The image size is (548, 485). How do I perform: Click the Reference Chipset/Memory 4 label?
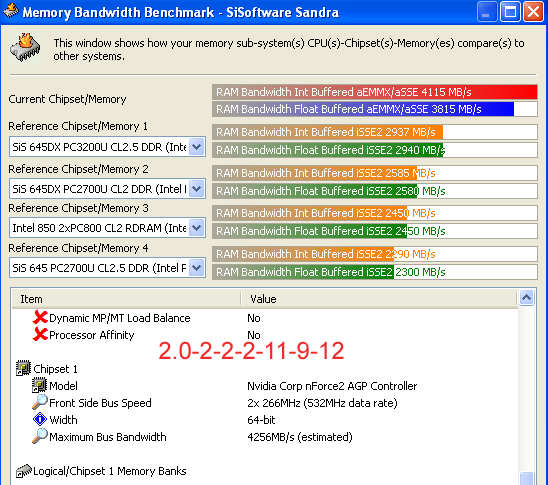[78, 248]
